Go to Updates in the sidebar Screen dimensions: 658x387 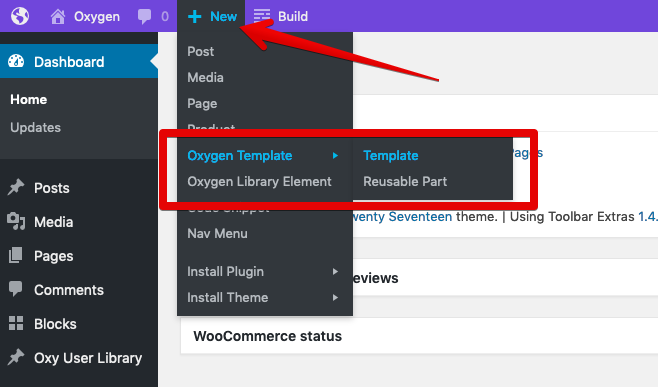pos(36,127)
